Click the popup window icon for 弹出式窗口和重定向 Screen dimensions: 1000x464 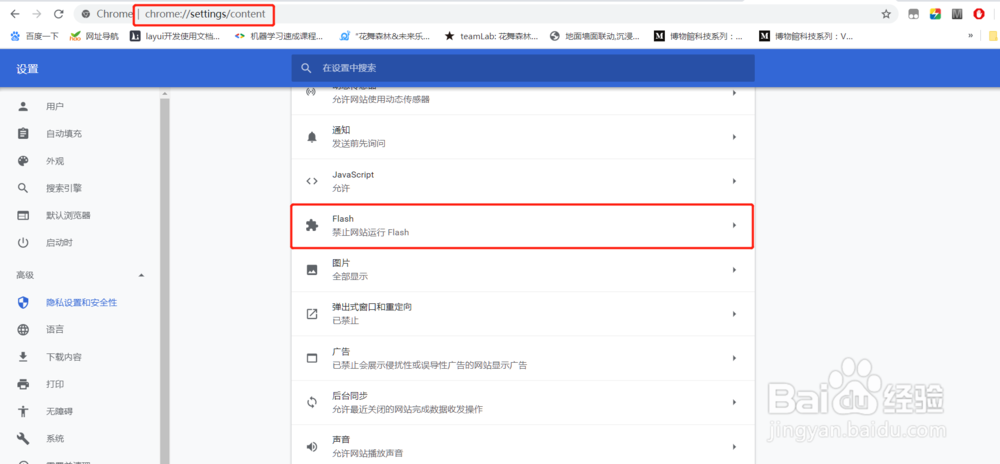(312, 314)
